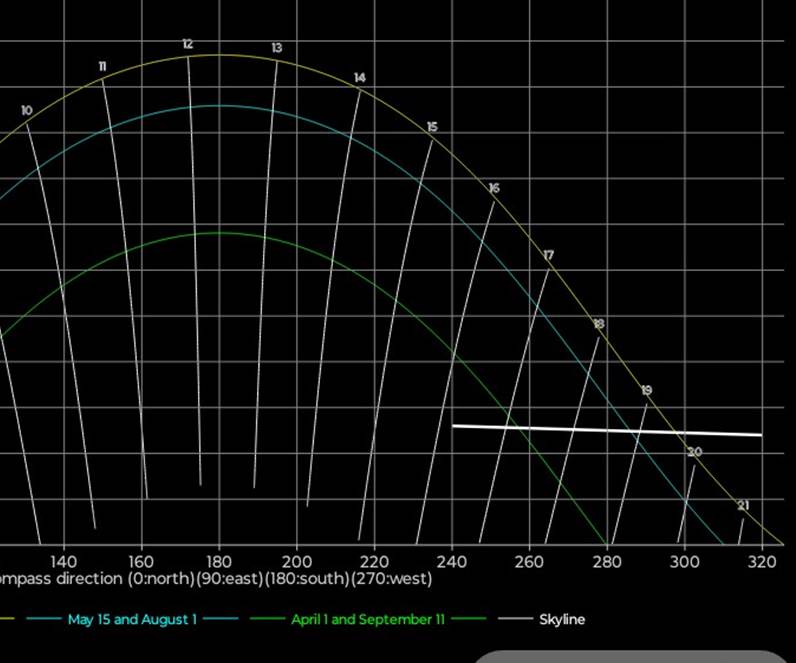Pick the hour 17 marker label
The image size is (796, 663).
click(x=548, y=256)
